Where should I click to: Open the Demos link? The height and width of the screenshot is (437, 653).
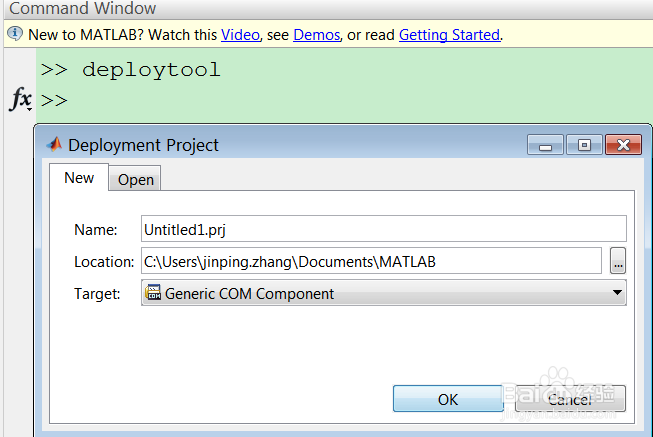pos(317,35)
